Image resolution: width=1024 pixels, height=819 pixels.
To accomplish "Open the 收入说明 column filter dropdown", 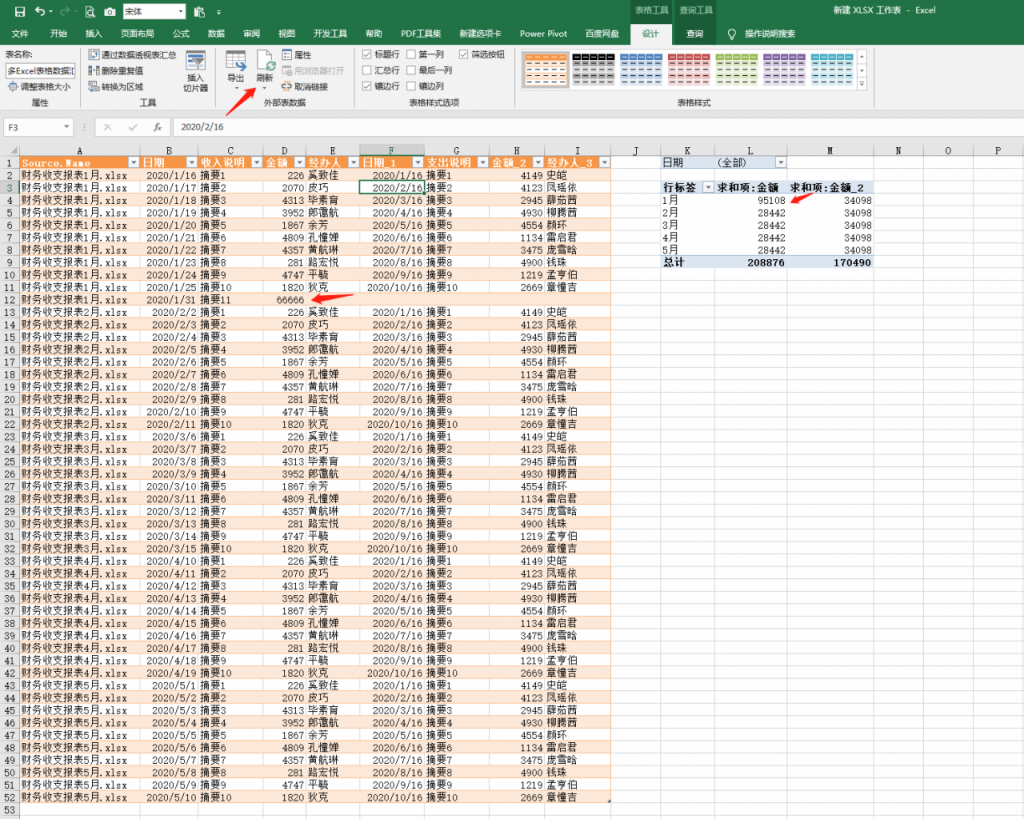I will pyautogui.click(x=256, y=162).
